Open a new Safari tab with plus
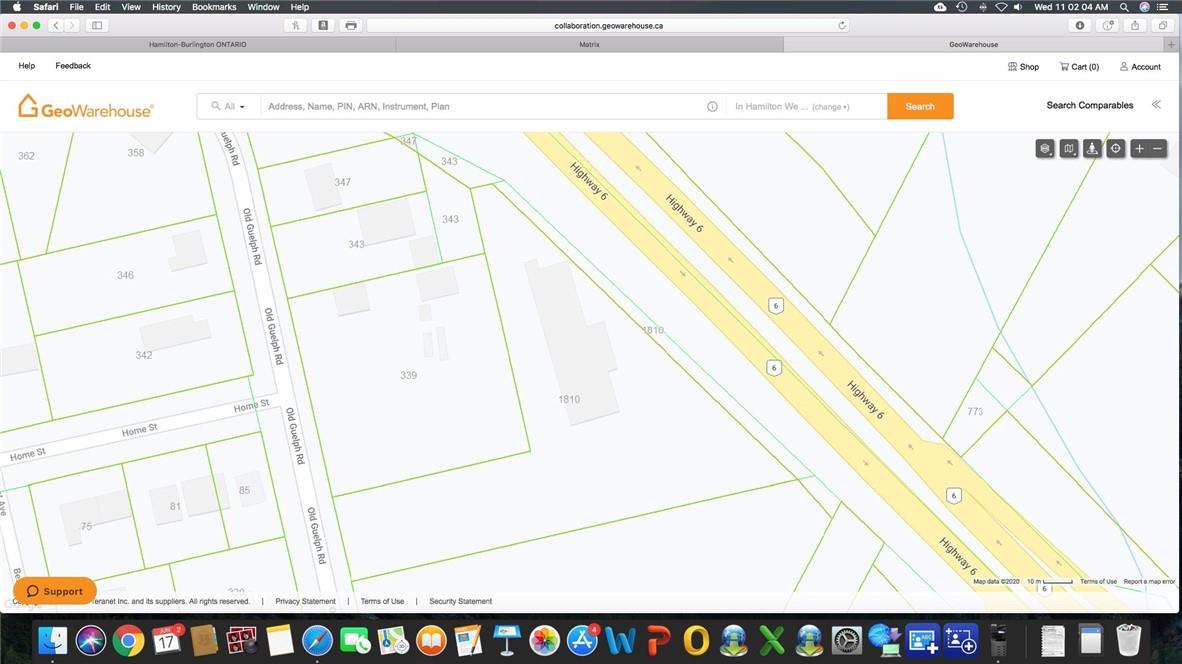The width and height of the screenshot is (1182, 664). pos(1171,44)
